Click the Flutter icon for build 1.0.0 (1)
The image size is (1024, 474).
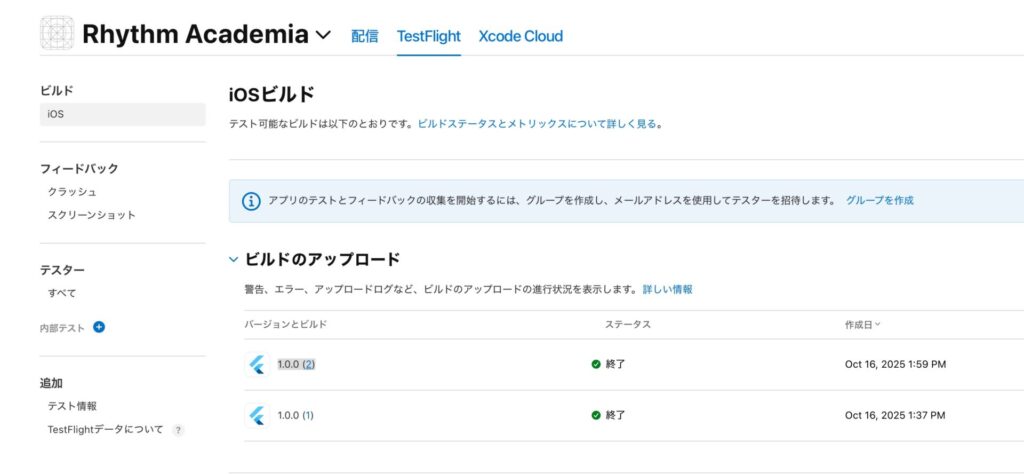257,415
